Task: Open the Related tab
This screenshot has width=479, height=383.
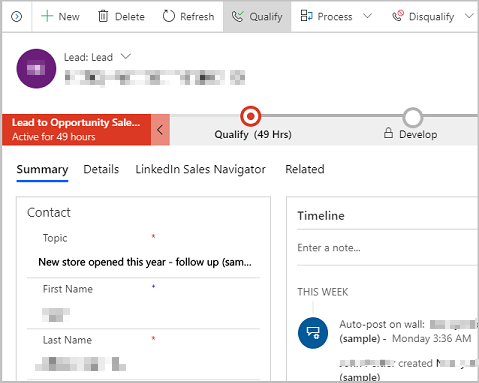Action: pos(305,169)
